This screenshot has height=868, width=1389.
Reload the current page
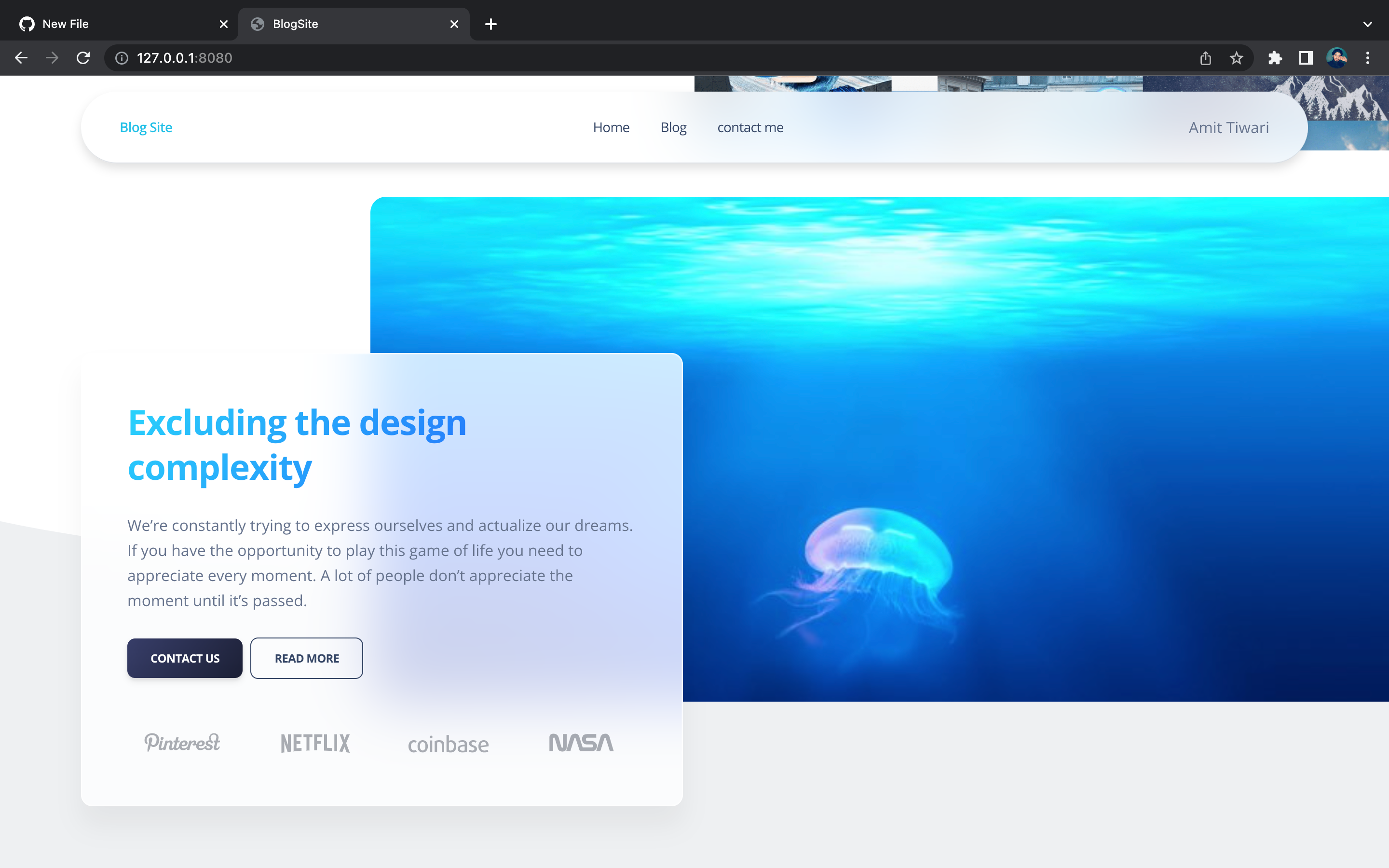point(83,58)
